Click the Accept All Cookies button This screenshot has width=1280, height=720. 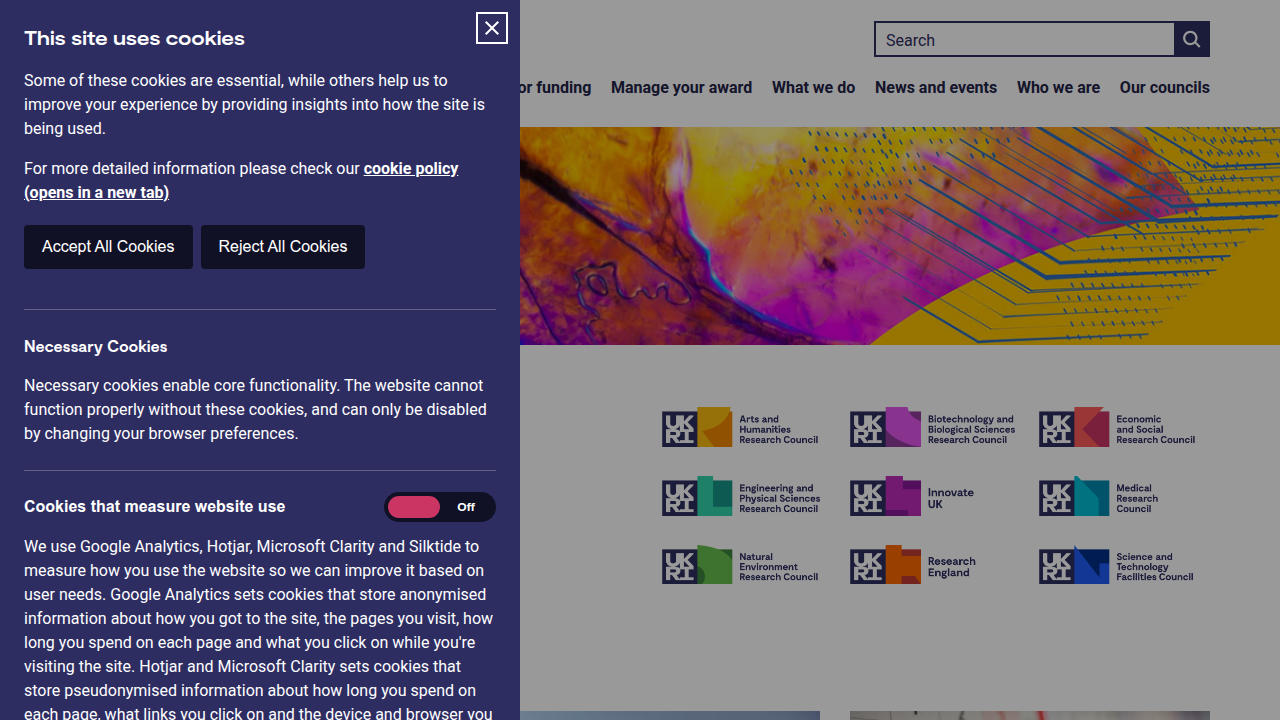[x=108, y=247]
